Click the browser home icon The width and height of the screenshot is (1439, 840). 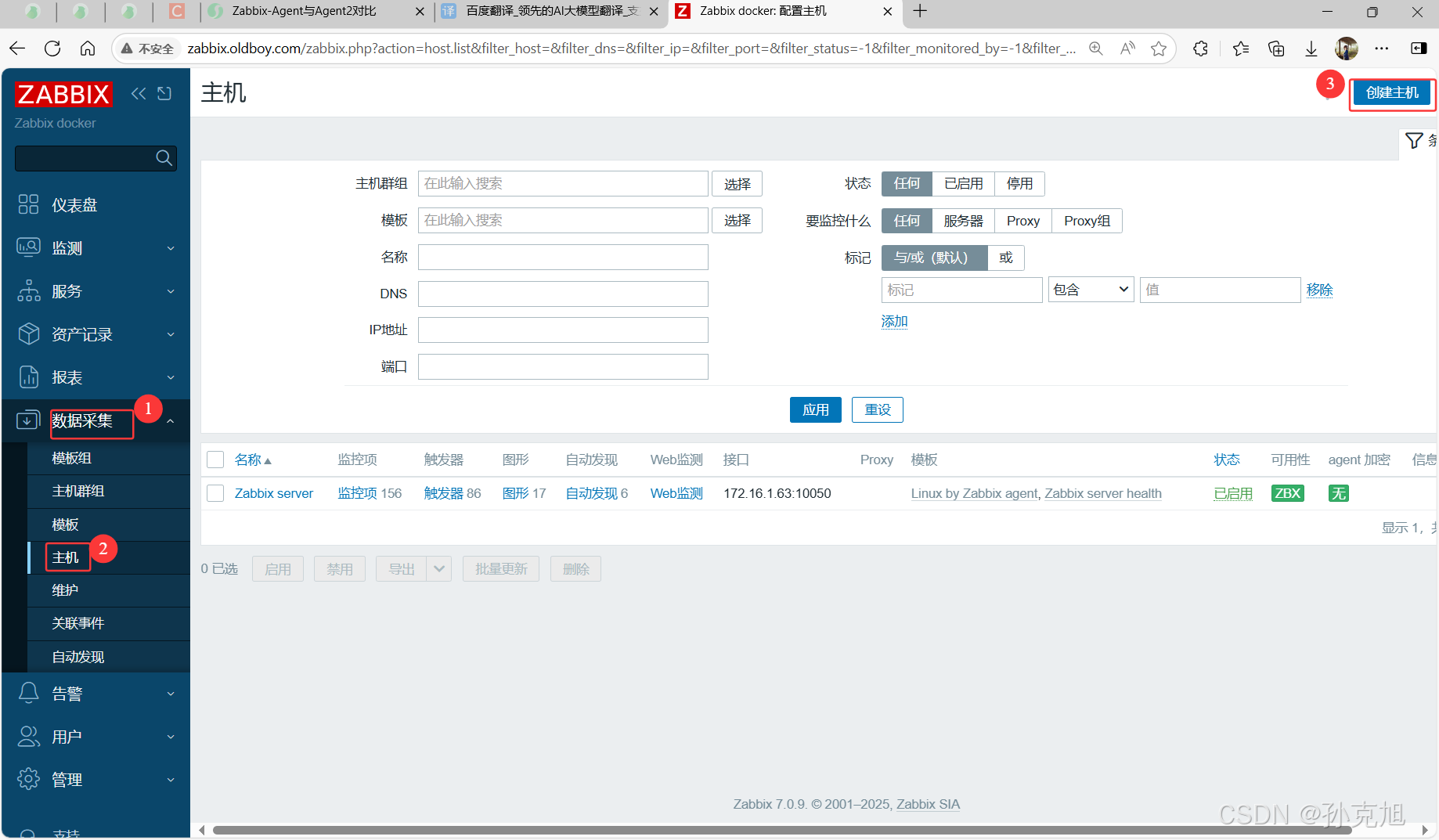(x=88, y=49)
